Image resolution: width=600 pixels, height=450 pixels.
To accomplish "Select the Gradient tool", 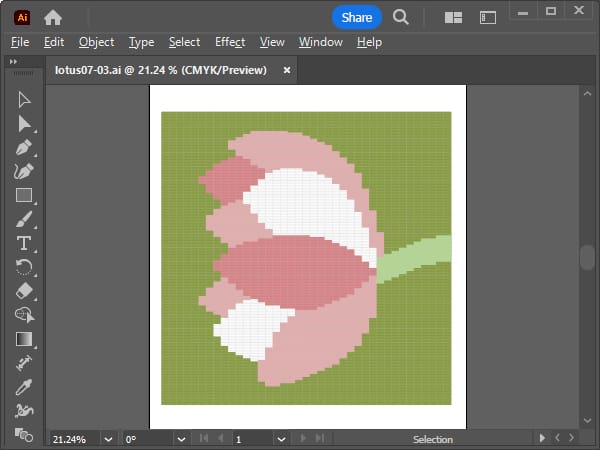I will tap(24, 339).
